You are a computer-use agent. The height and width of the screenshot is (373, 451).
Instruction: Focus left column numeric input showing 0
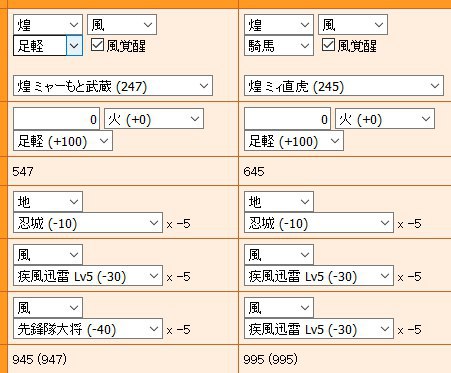click(x=56, y=119)
